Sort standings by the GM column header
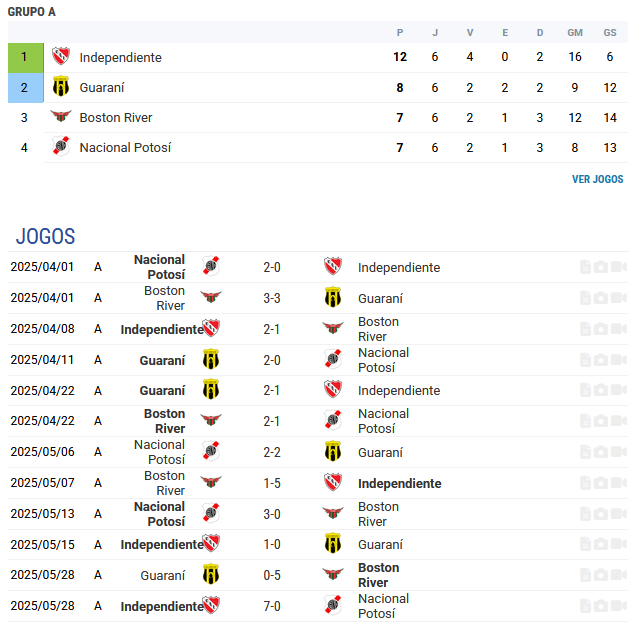The width and height of the screenshot is (629, 624). point(575,32)
